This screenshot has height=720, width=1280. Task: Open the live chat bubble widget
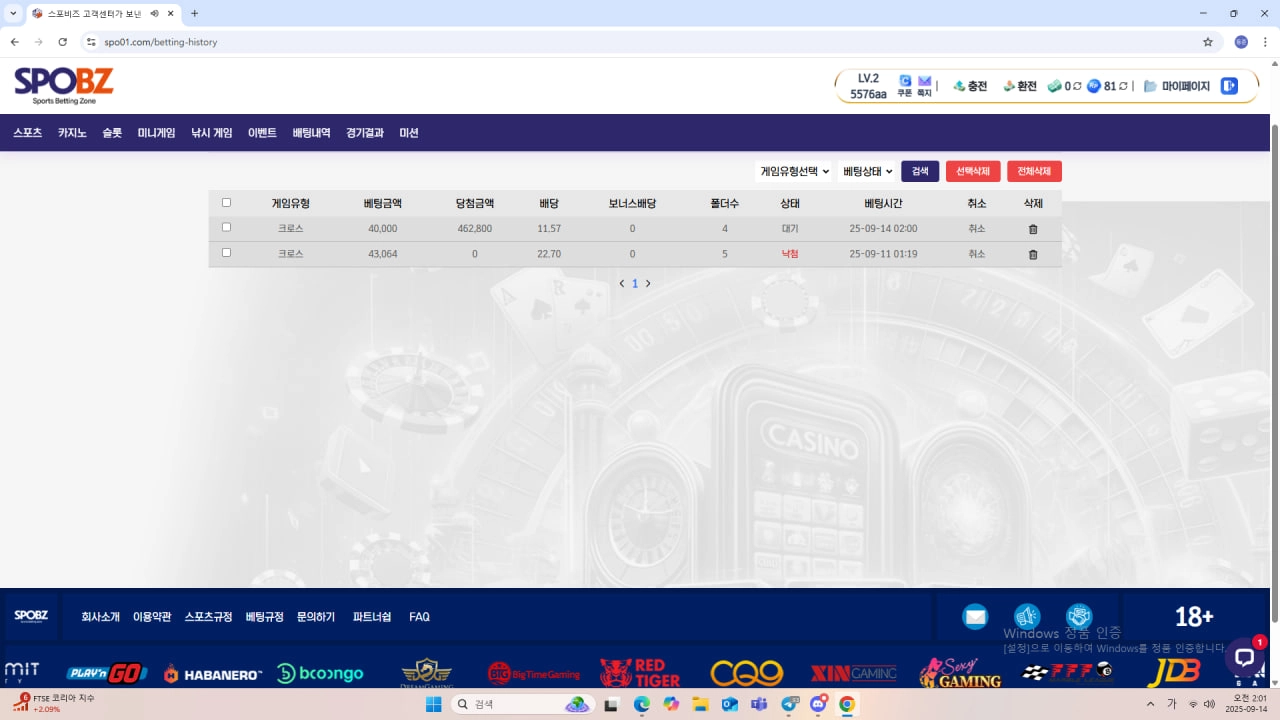(x=1244, y=657)
